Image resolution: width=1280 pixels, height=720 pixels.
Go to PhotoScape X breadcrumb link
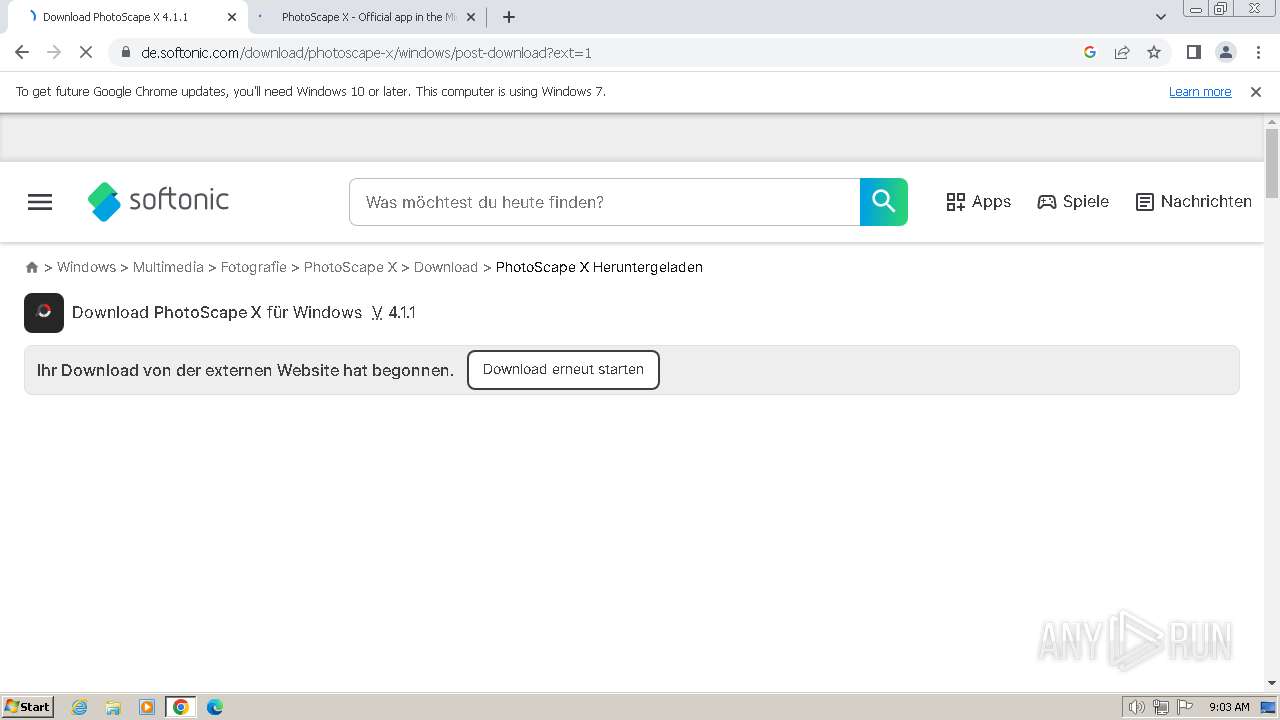(x=350, y=267)
